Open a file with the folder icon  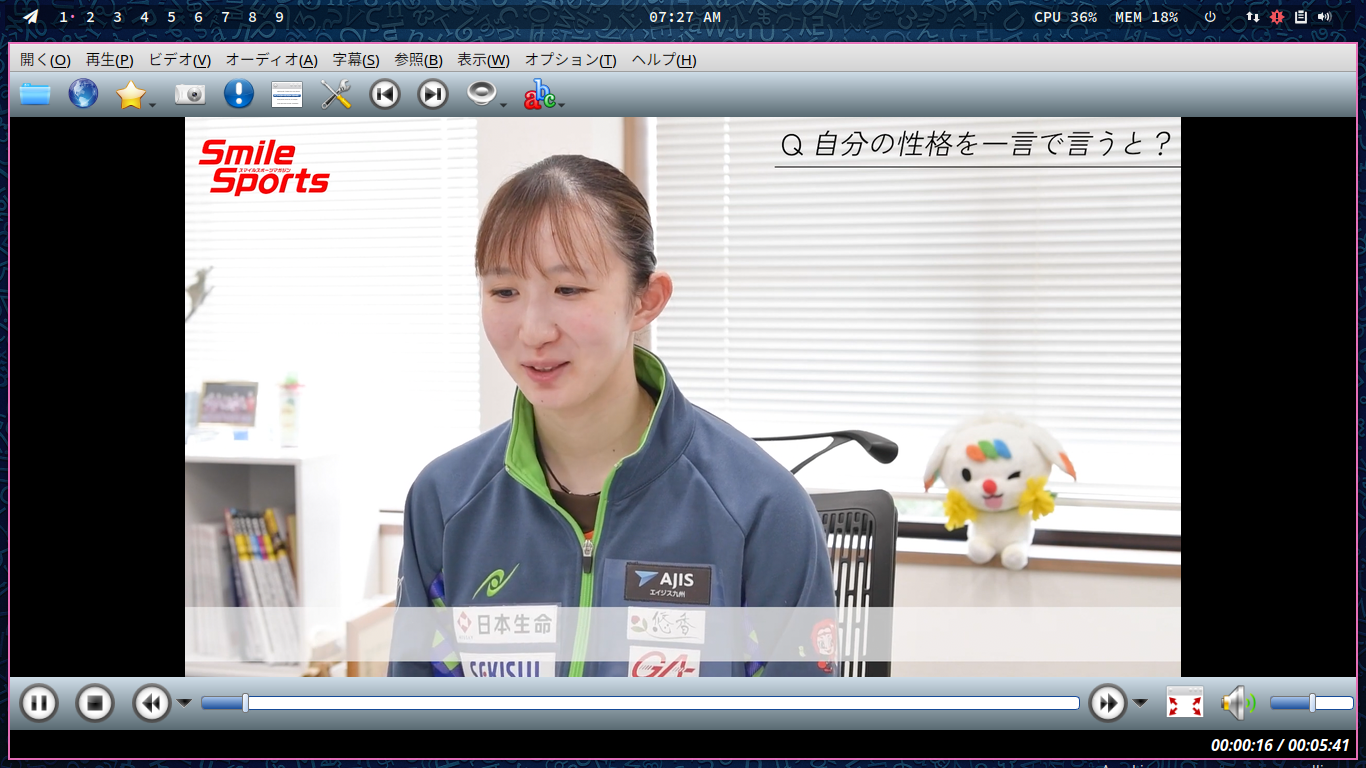pos(35,94)
